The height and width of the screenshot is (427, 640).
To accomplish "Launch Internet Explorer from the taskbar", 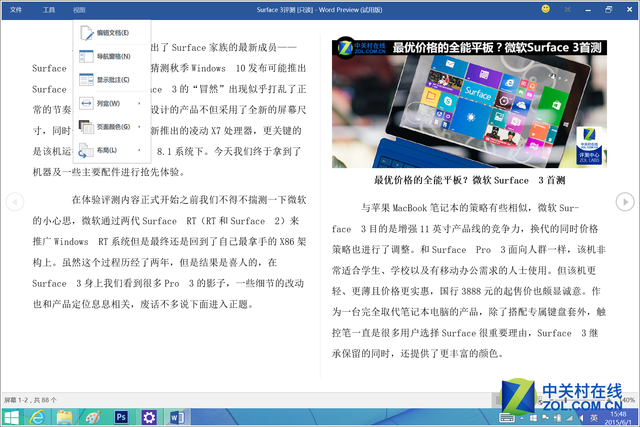I will point(37,418).
